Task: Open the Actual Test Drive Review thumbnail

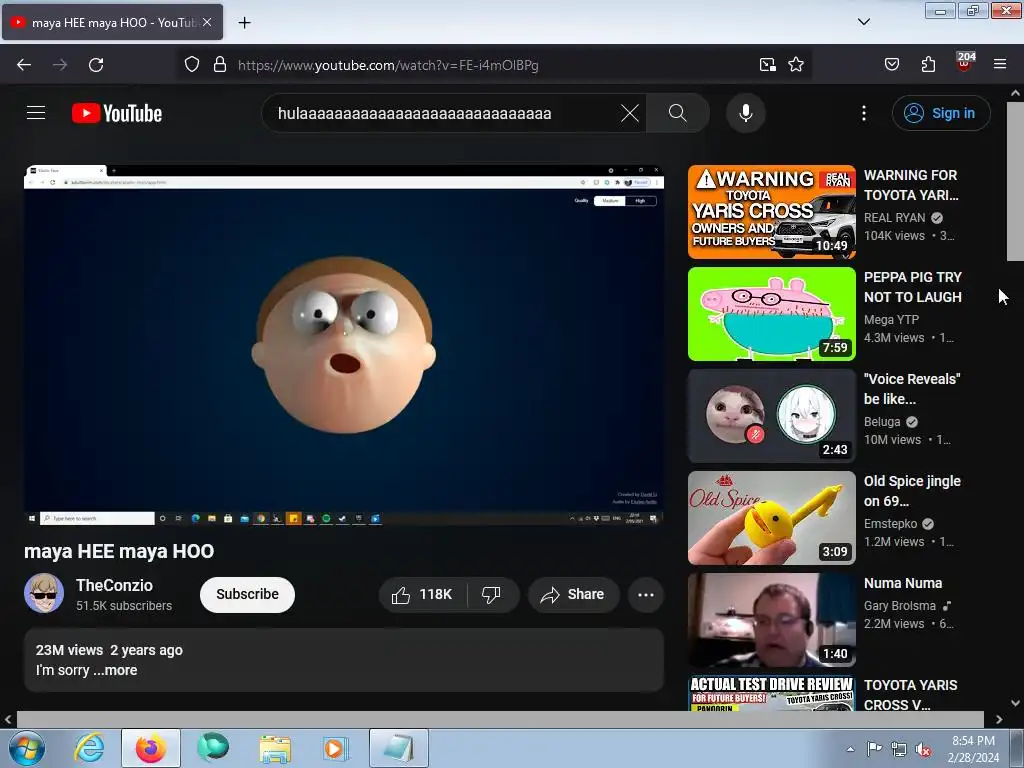Action: 772,693
